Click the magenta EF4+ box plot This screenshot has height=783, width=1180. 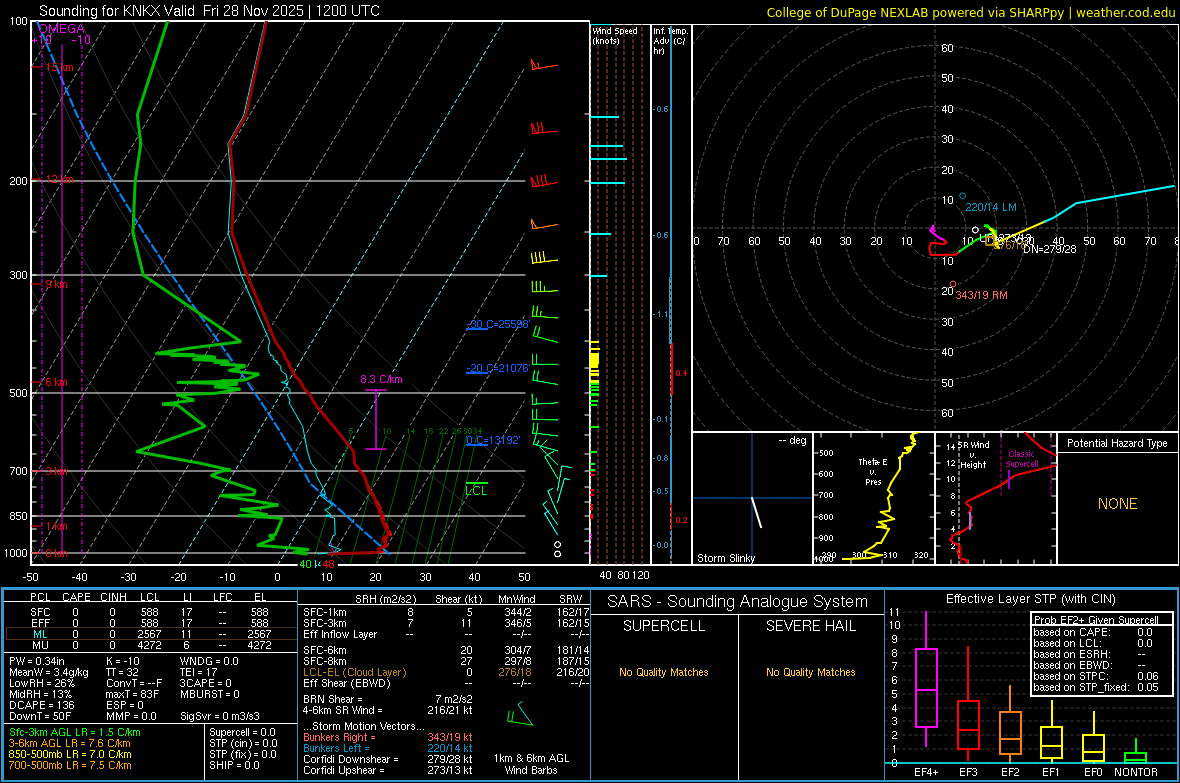926,679
